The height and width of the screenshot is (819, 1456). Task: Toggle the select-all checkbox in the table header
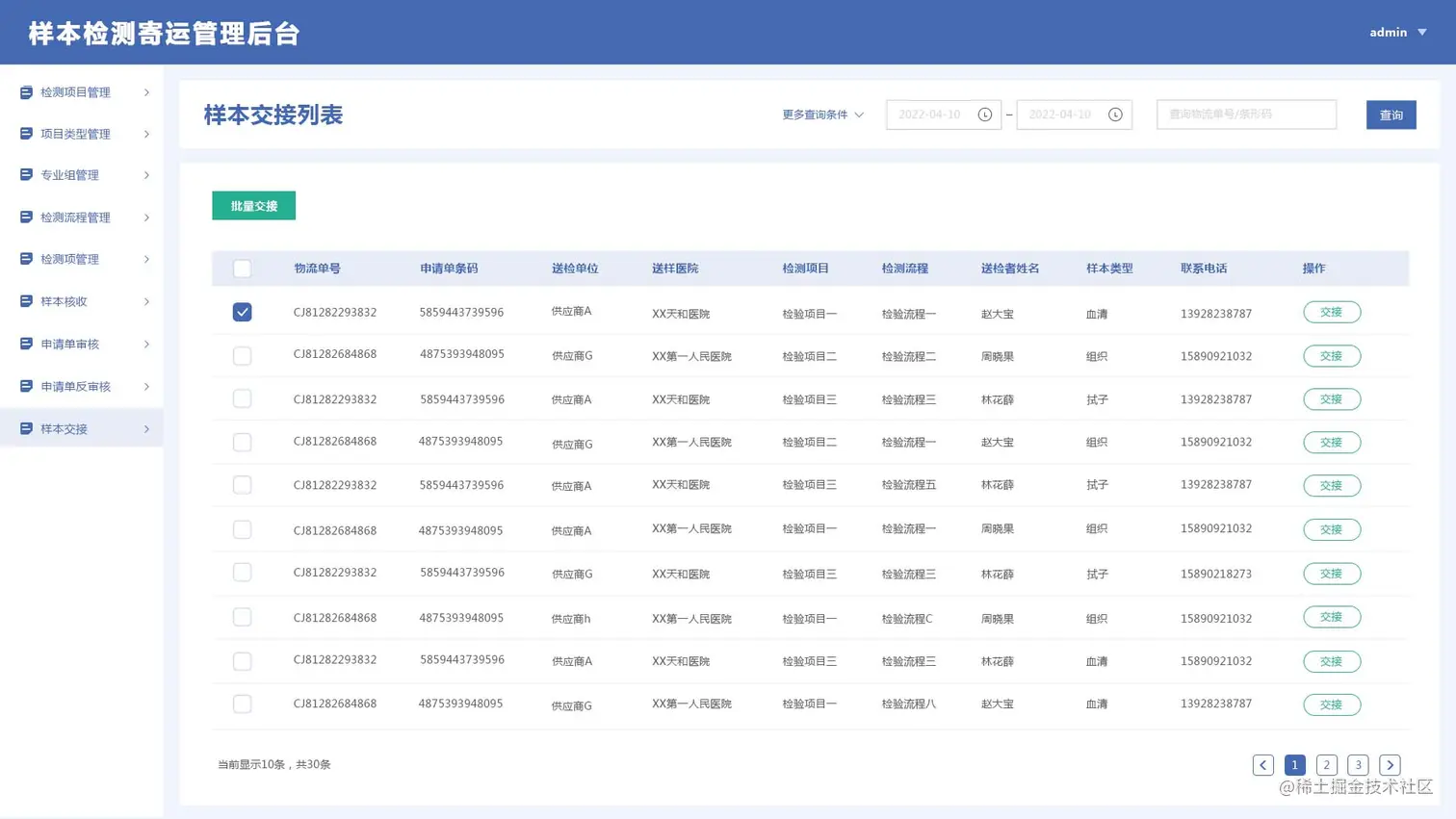242,269
